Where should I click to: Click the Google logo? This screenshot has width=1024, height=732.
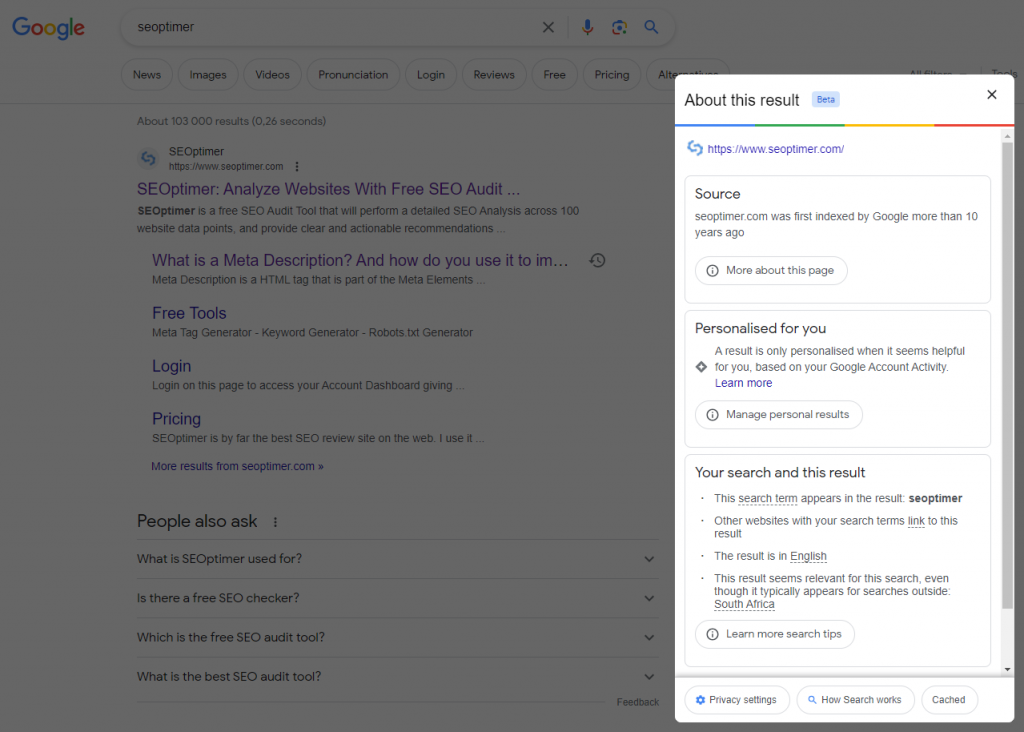coord(48,28)
